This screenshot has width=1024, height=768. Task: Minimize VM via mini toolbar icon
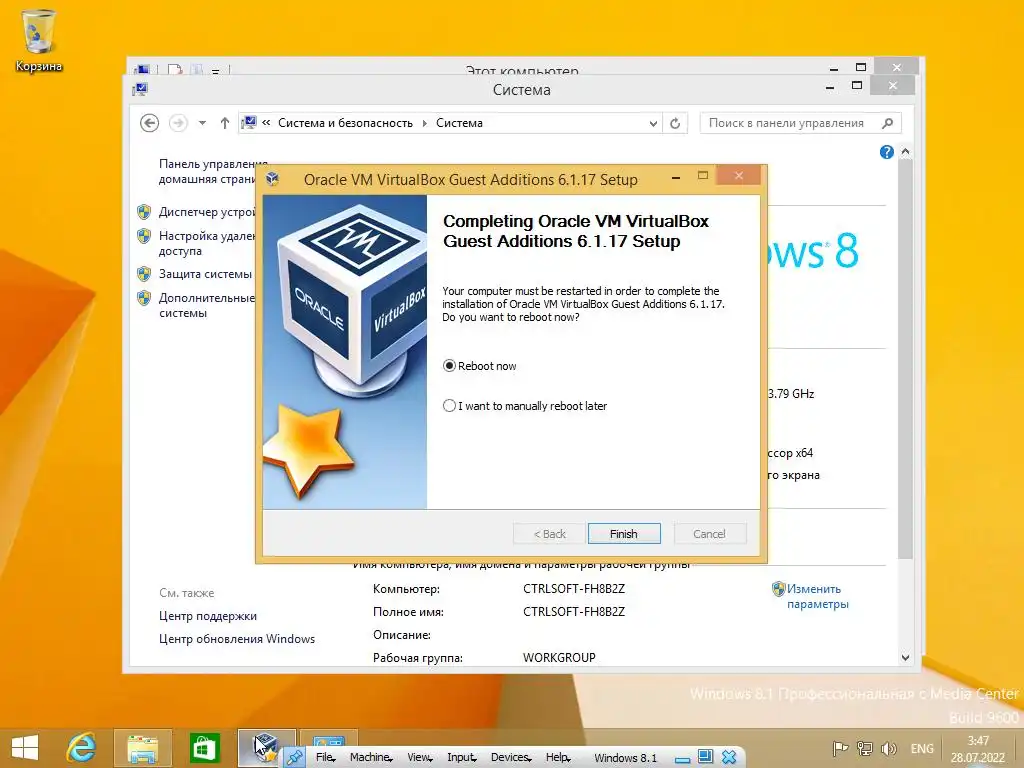(x=682, y=760)
